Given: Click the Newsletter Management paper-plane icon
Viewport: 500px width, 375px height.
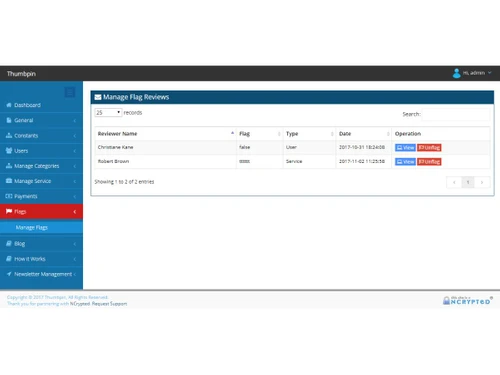Looking at the screenshot, I should [9, 274].
